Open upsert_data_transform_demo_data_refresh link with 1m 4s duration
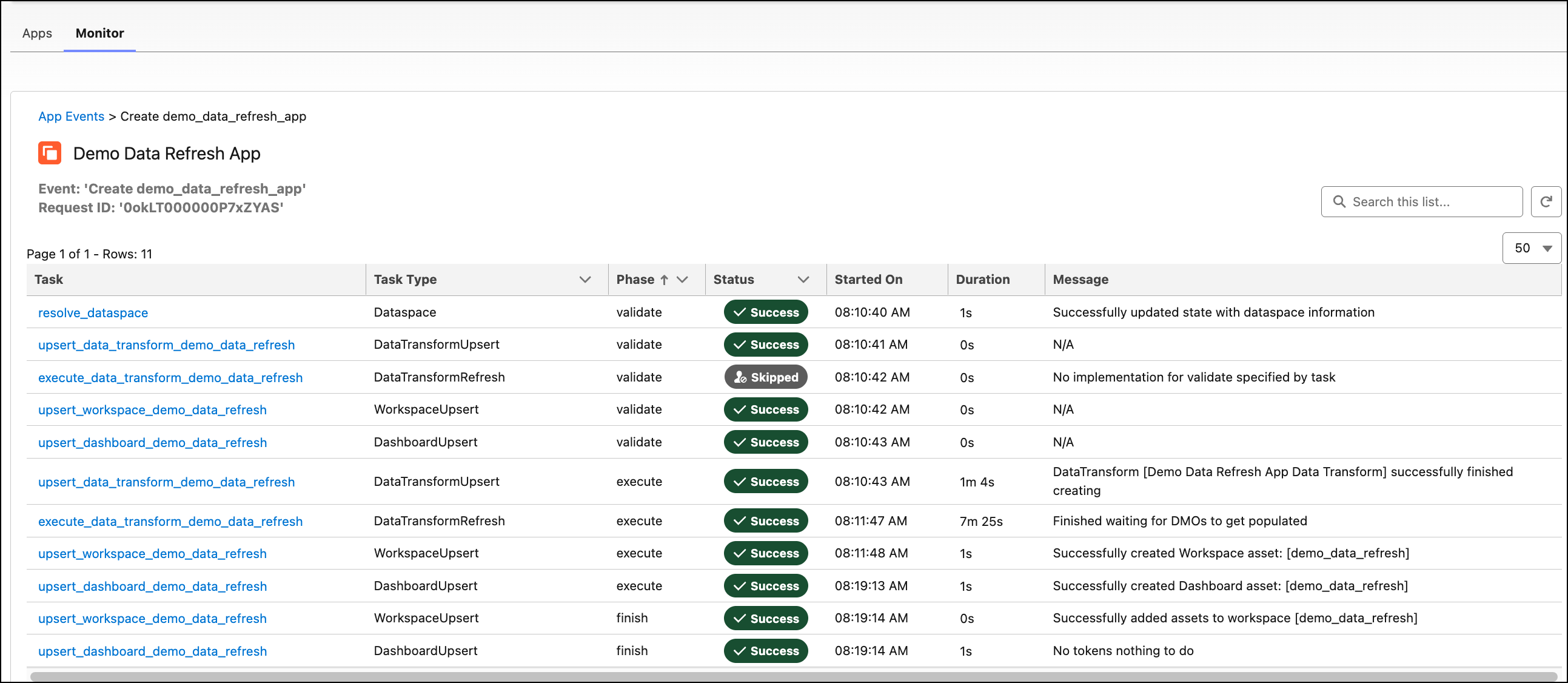Screen dimensions: 1568x683 click(166, 482)
